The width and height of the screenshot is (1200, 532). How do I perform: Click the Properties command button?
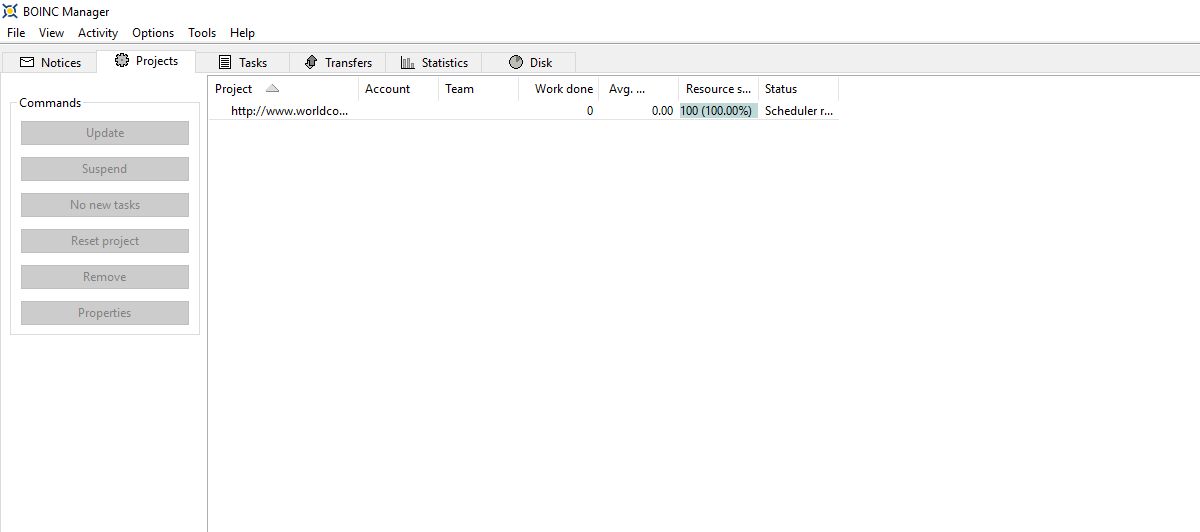[105, 313]
